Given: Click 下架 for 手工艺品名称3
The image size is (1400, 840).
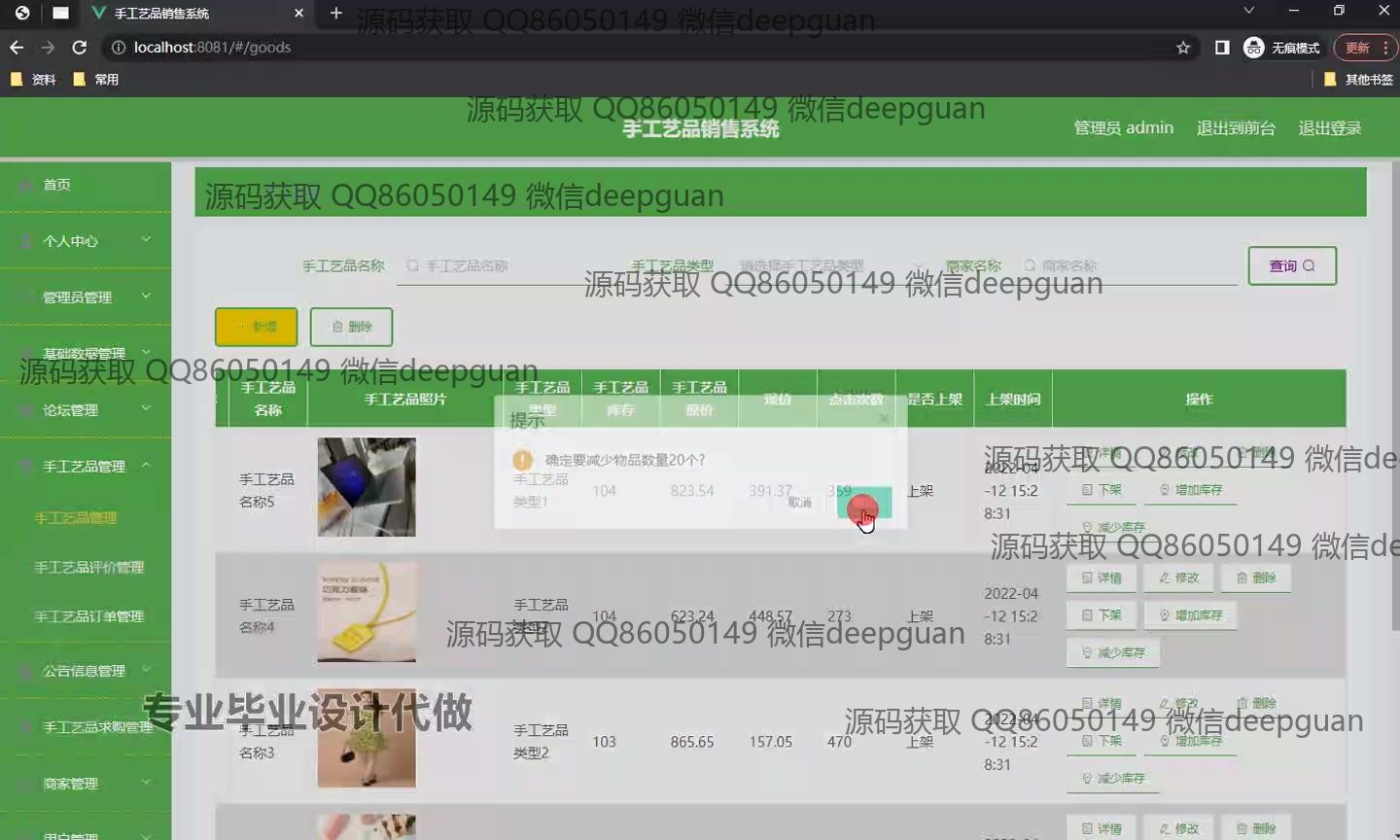Looking at the screenshot, I should coord(1102,741).
